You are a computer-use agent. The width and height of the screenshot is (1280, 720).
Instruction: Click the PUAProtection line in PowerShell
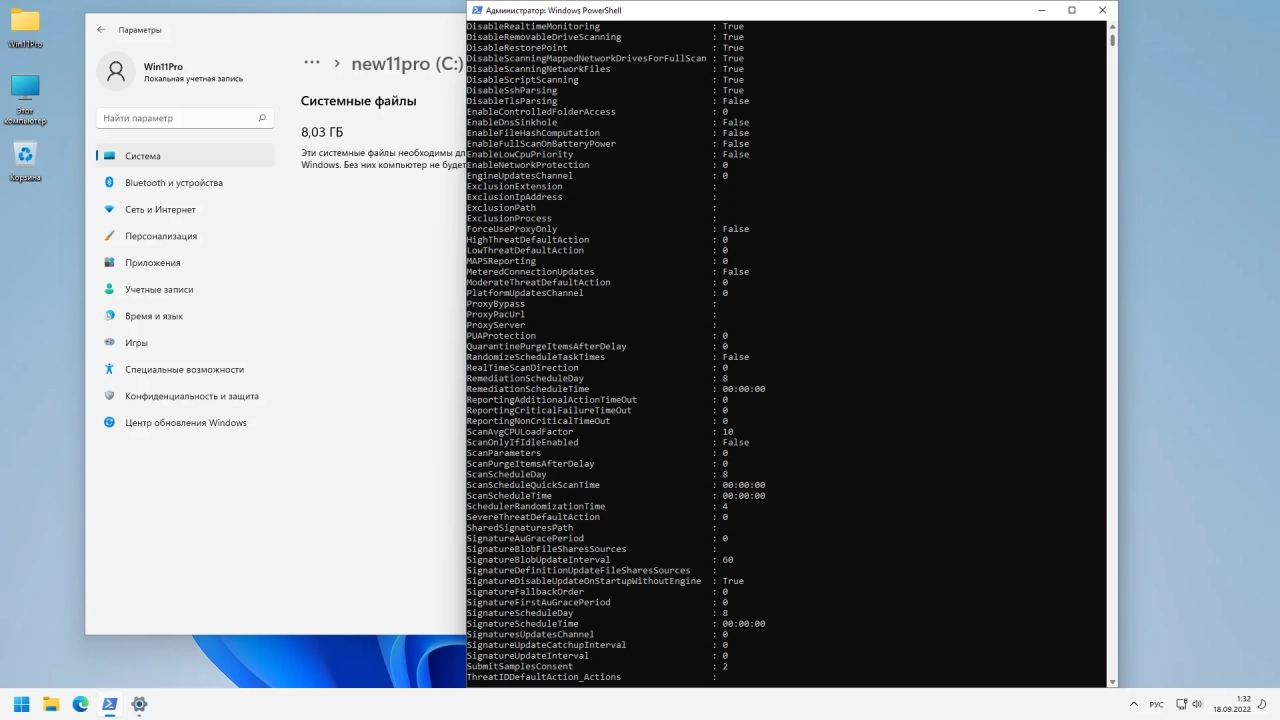pyautogui.click(x=598, y=336)
